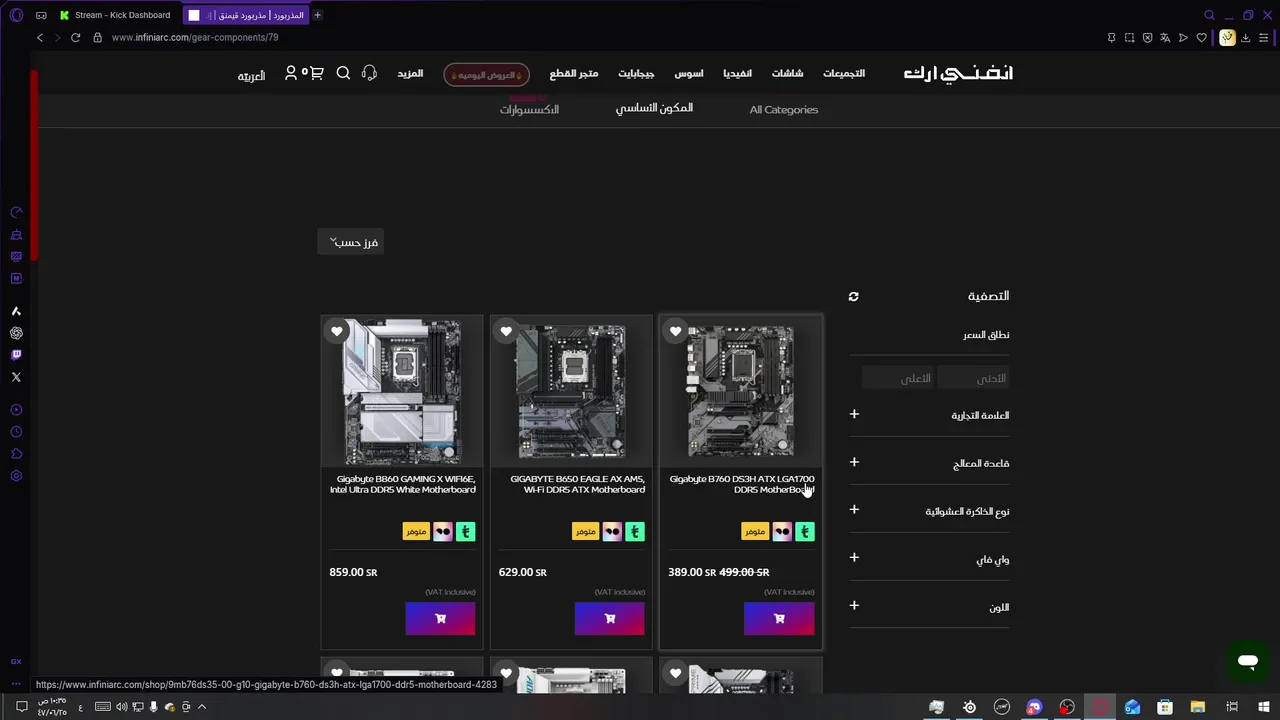The height and width of the screenshot is (720, 1280).
Task: Open the live chat bubble button
Action: pos(1247,661)
